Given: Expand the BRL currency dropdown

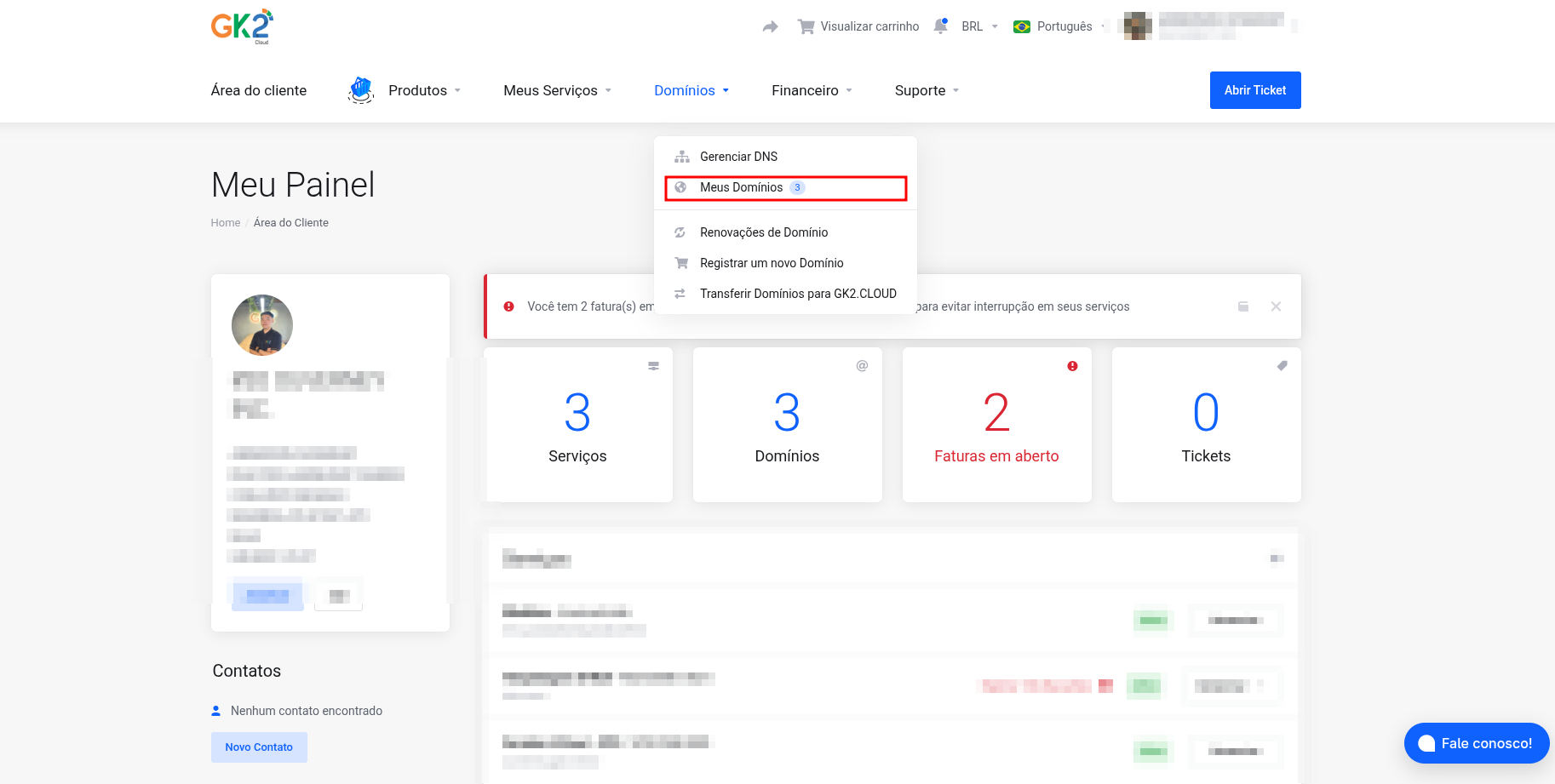Looking at the screenshot, I should (979, 26).
